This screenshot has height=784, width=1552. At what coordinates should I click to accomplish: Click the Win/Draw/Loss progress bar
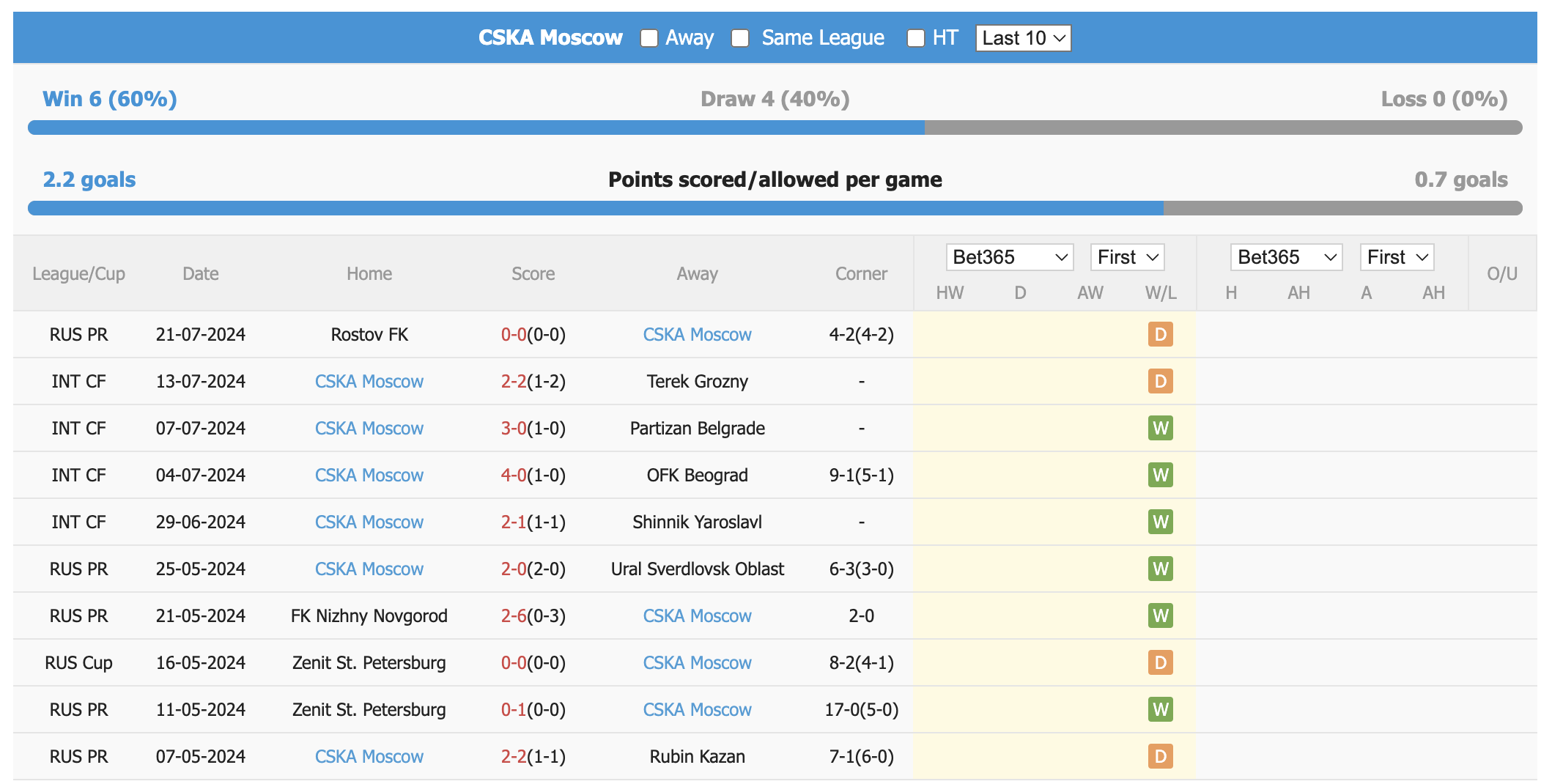click(x=775, y=127)
